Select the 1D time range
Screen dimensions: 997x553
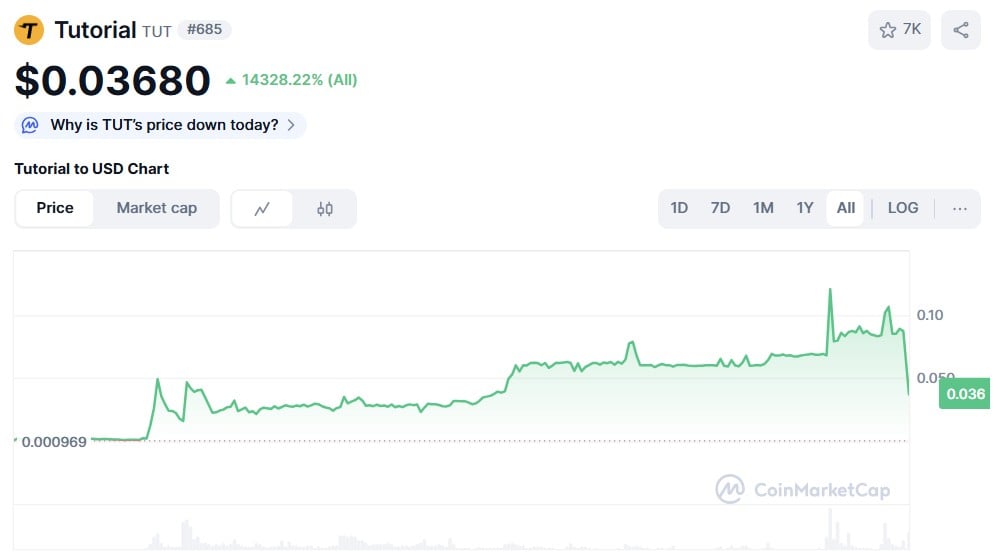point(679,208)
